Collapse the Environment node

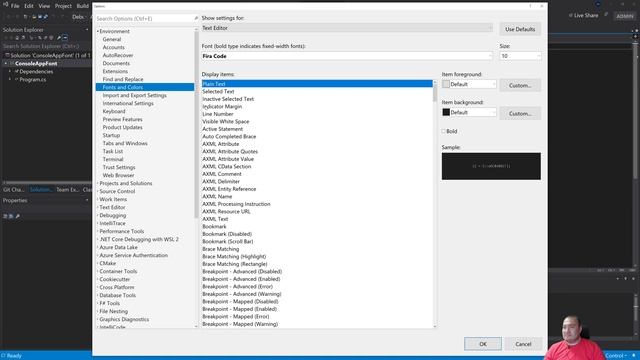pyautogui.click(x=98, y=31)
